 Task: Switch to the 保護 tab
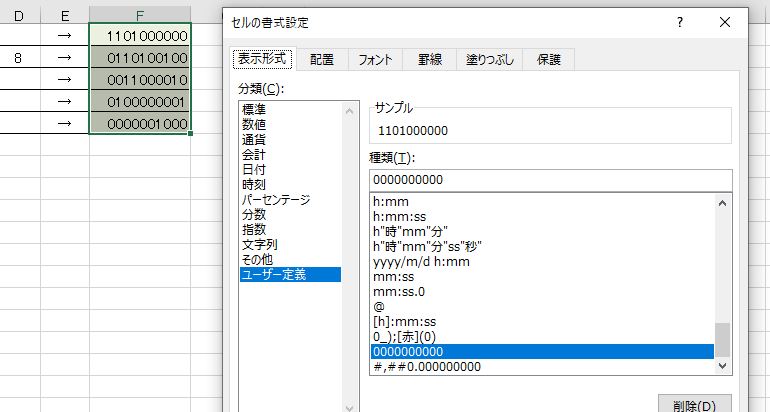(x=549, y=59)
